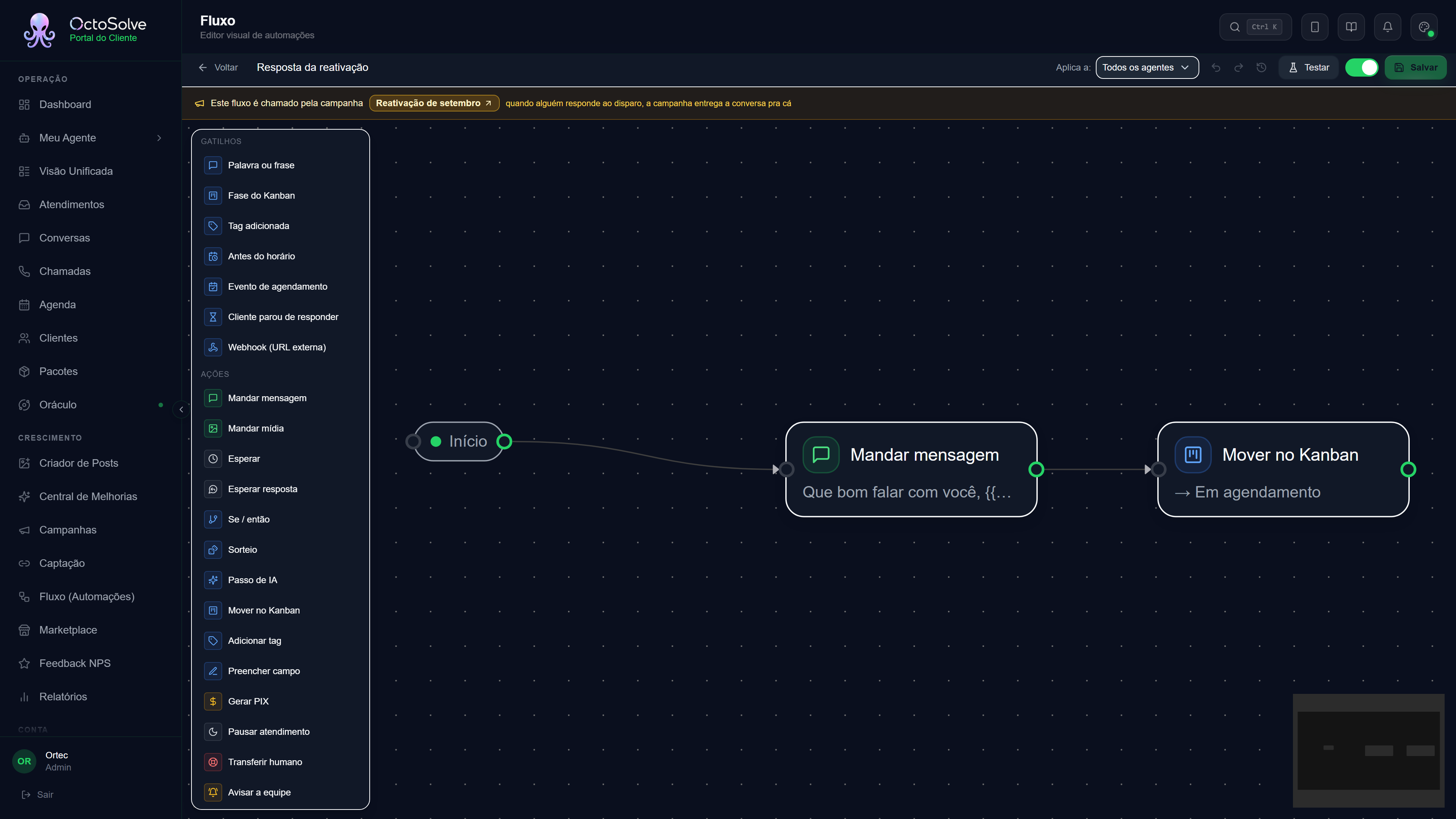Click the Mover no Kanban node's output connector
This screenshot has width=1456, height=819.
pos(1408,469)
